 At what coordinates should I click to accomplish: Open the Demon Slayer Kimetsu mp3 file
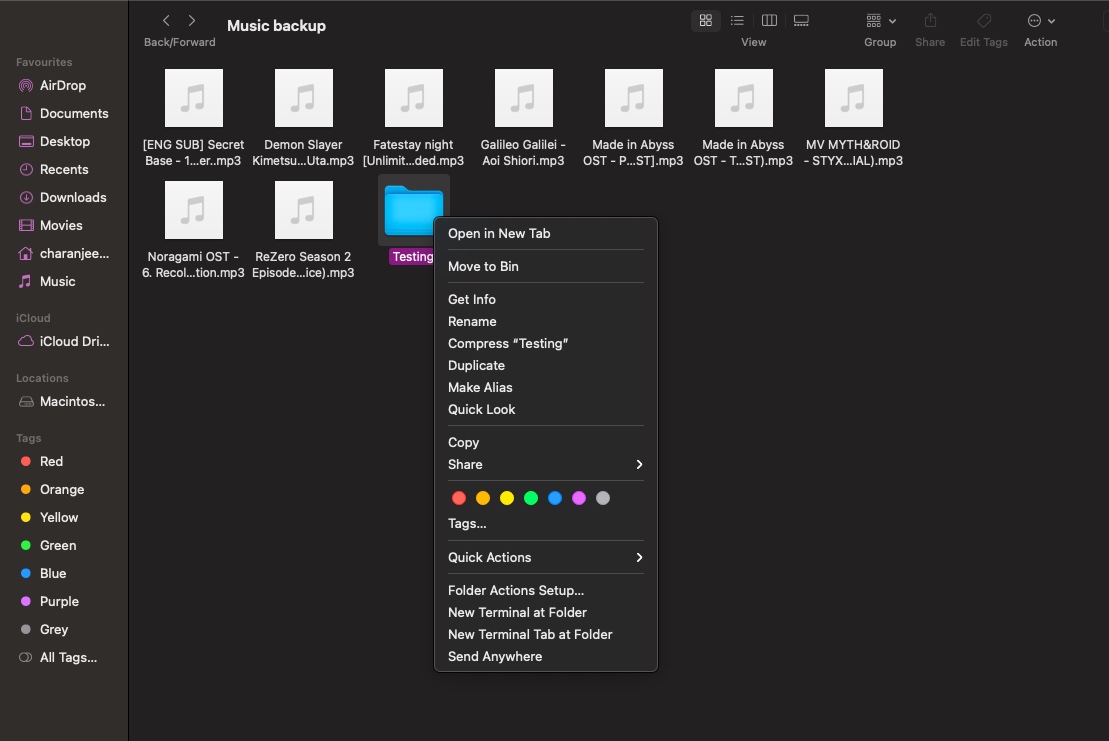coord(303,98)
